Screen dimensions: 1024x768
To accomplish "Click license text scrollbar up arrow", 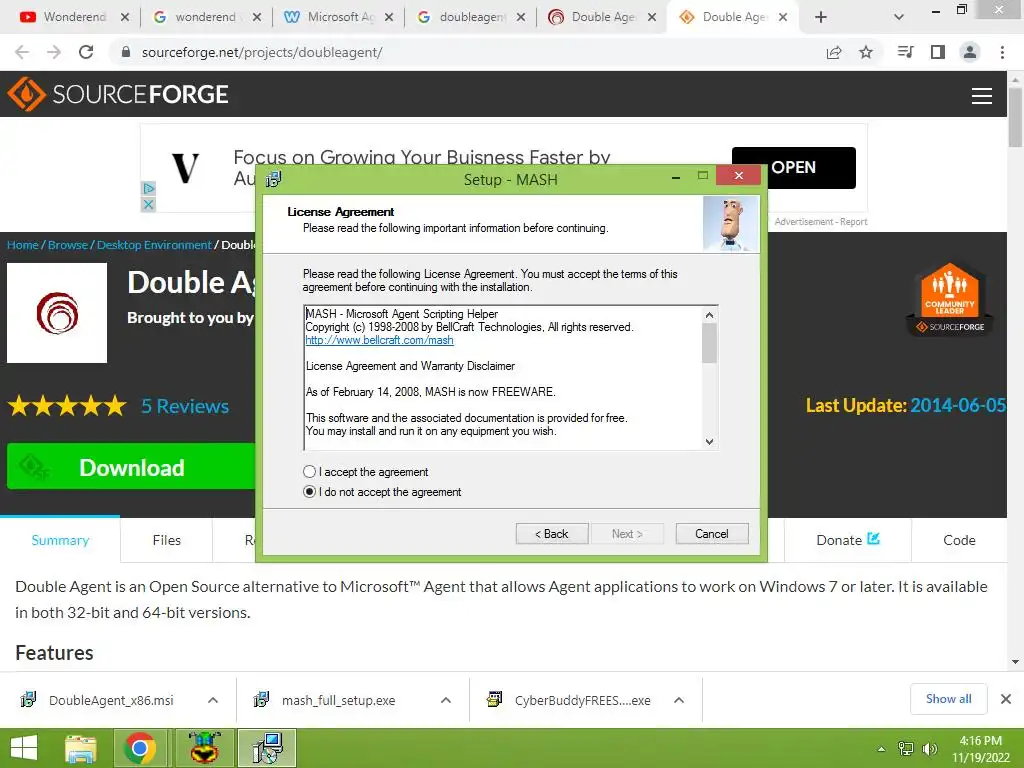I will point(709,315).
